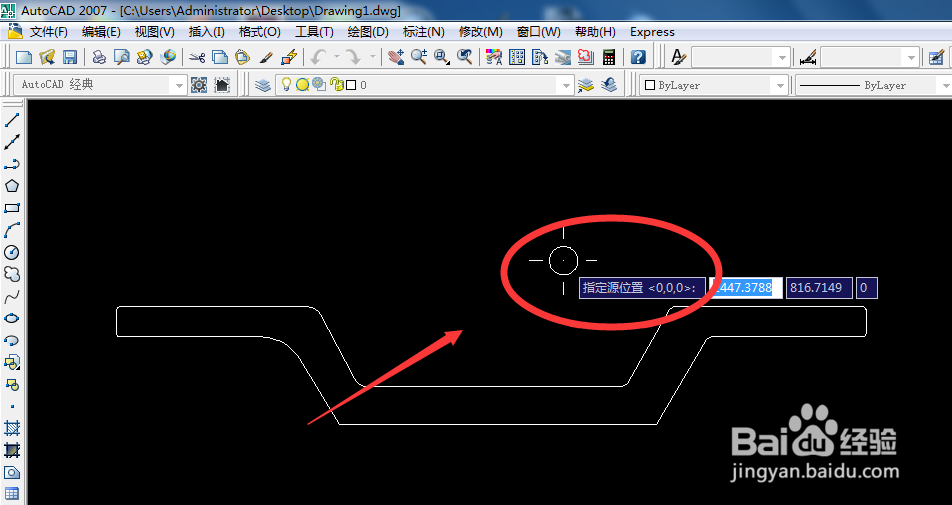Open the 工具(T) menu
The width and height of the screenshot is (952, 505).
[314, 32]
